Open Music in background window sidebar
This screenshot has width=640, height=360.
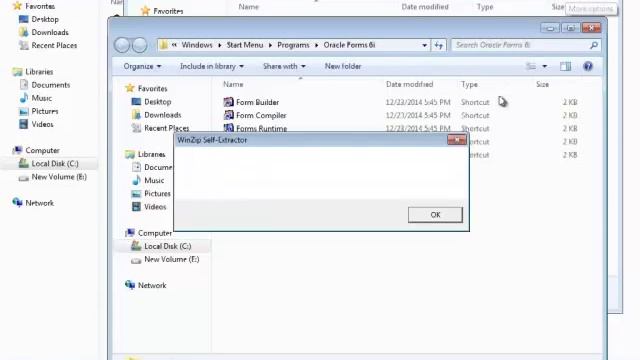pos(36,98)
